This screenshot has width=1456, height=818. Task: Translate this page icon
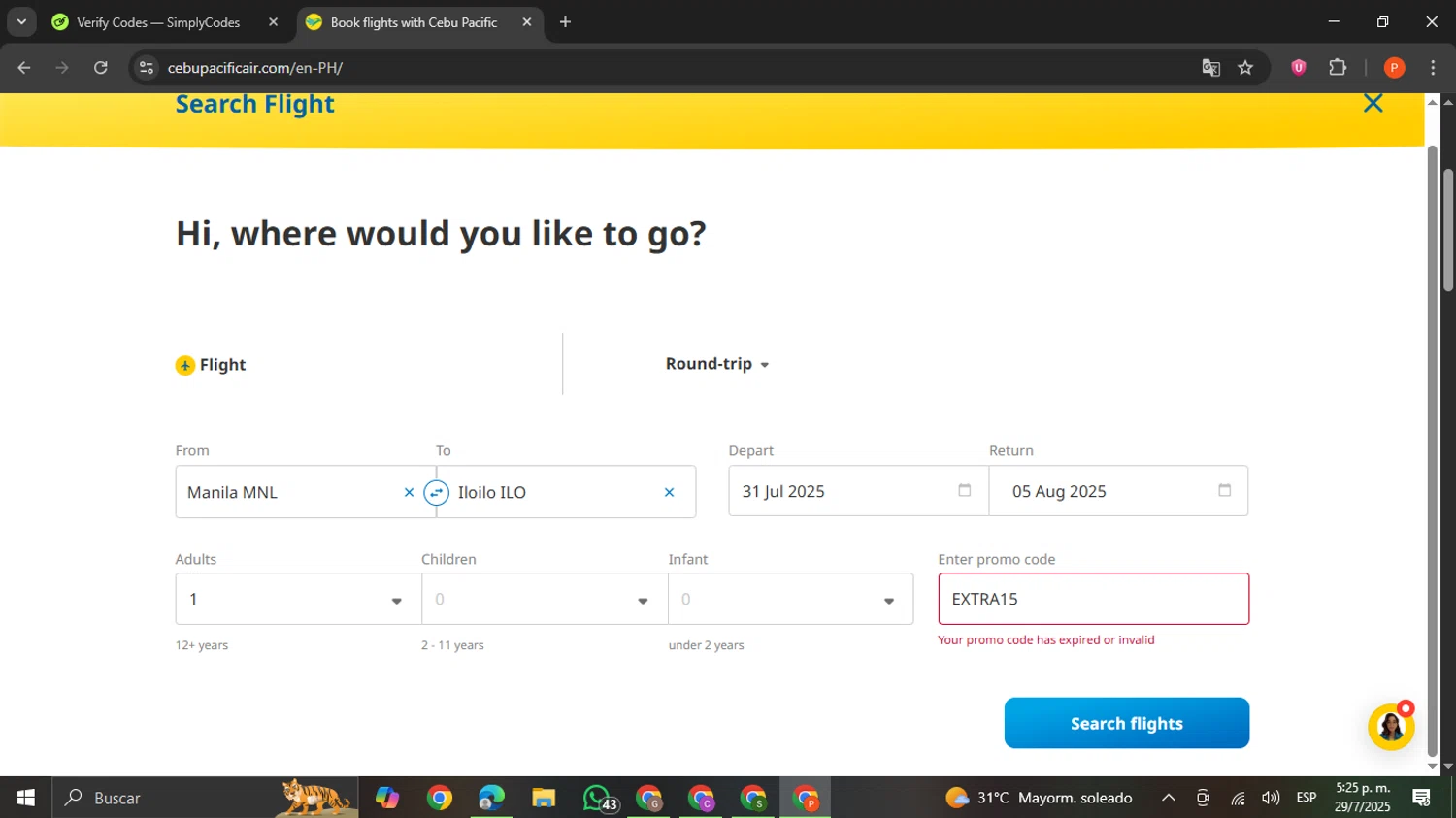1210,68
